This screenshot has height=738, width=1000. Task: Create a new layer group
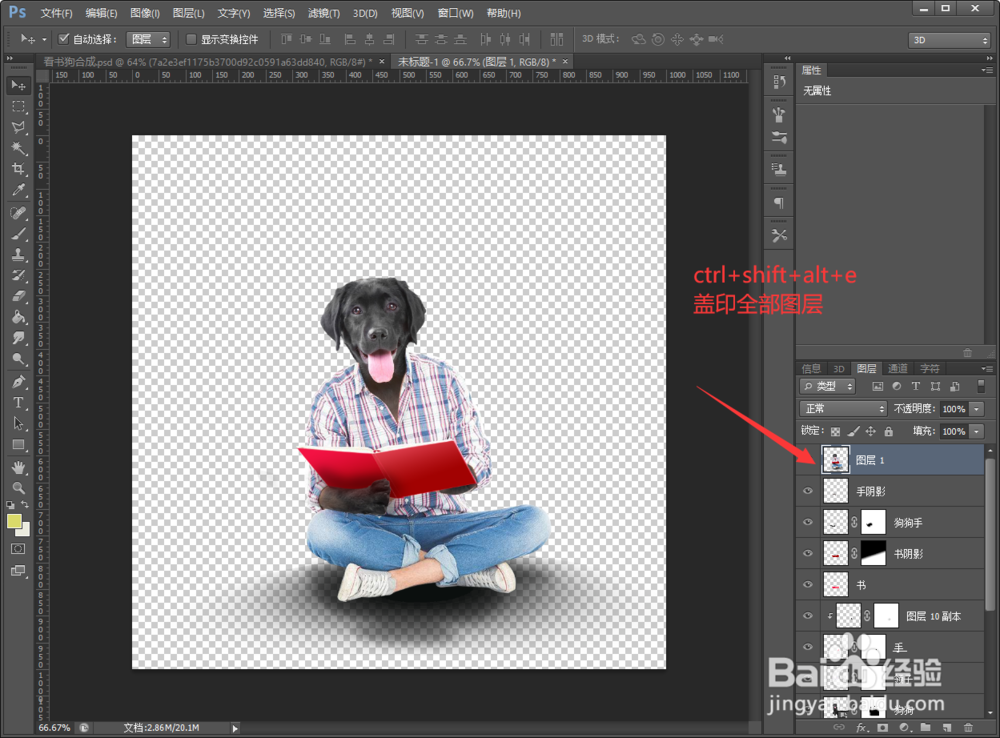click(925, 728)
